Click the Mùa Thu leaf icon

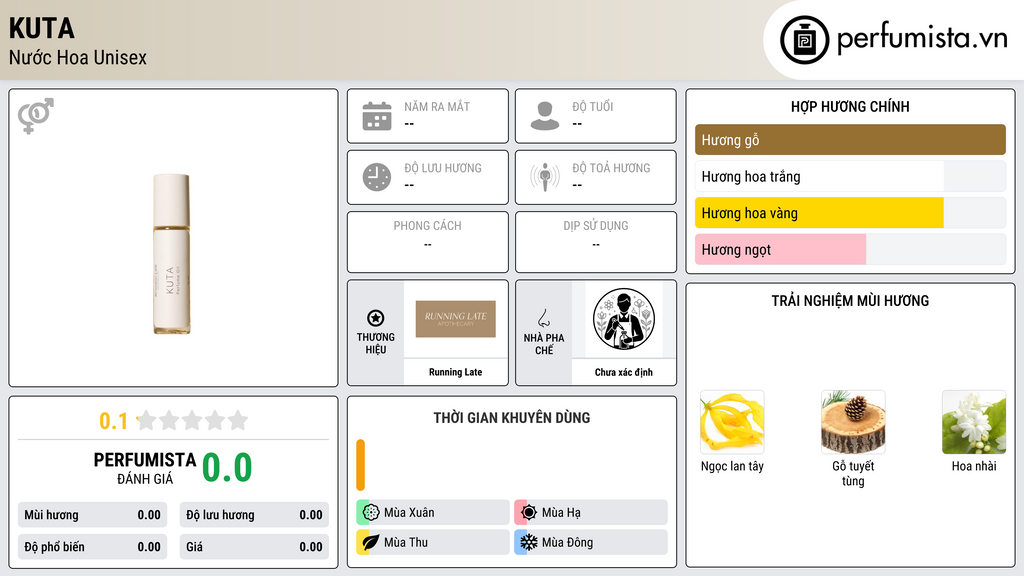coord(371,542)
